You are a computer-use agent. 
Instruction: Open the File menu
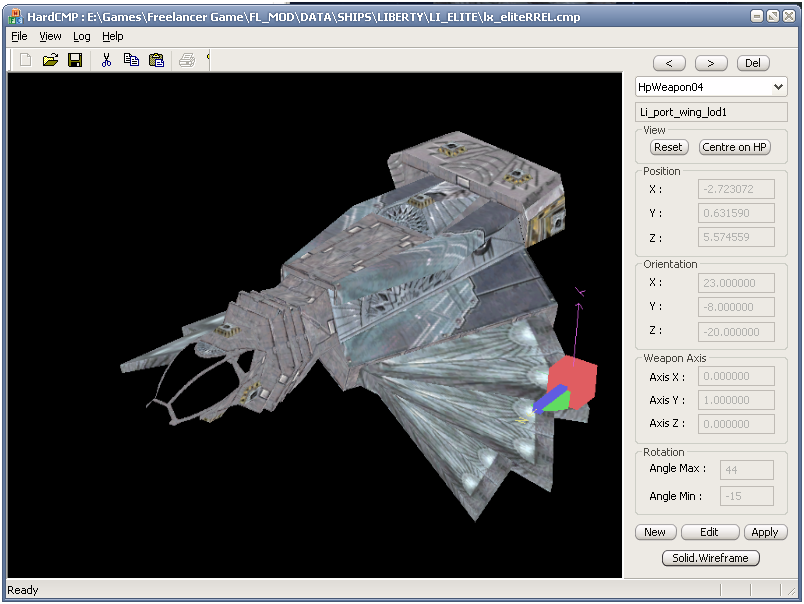point(19,36)
